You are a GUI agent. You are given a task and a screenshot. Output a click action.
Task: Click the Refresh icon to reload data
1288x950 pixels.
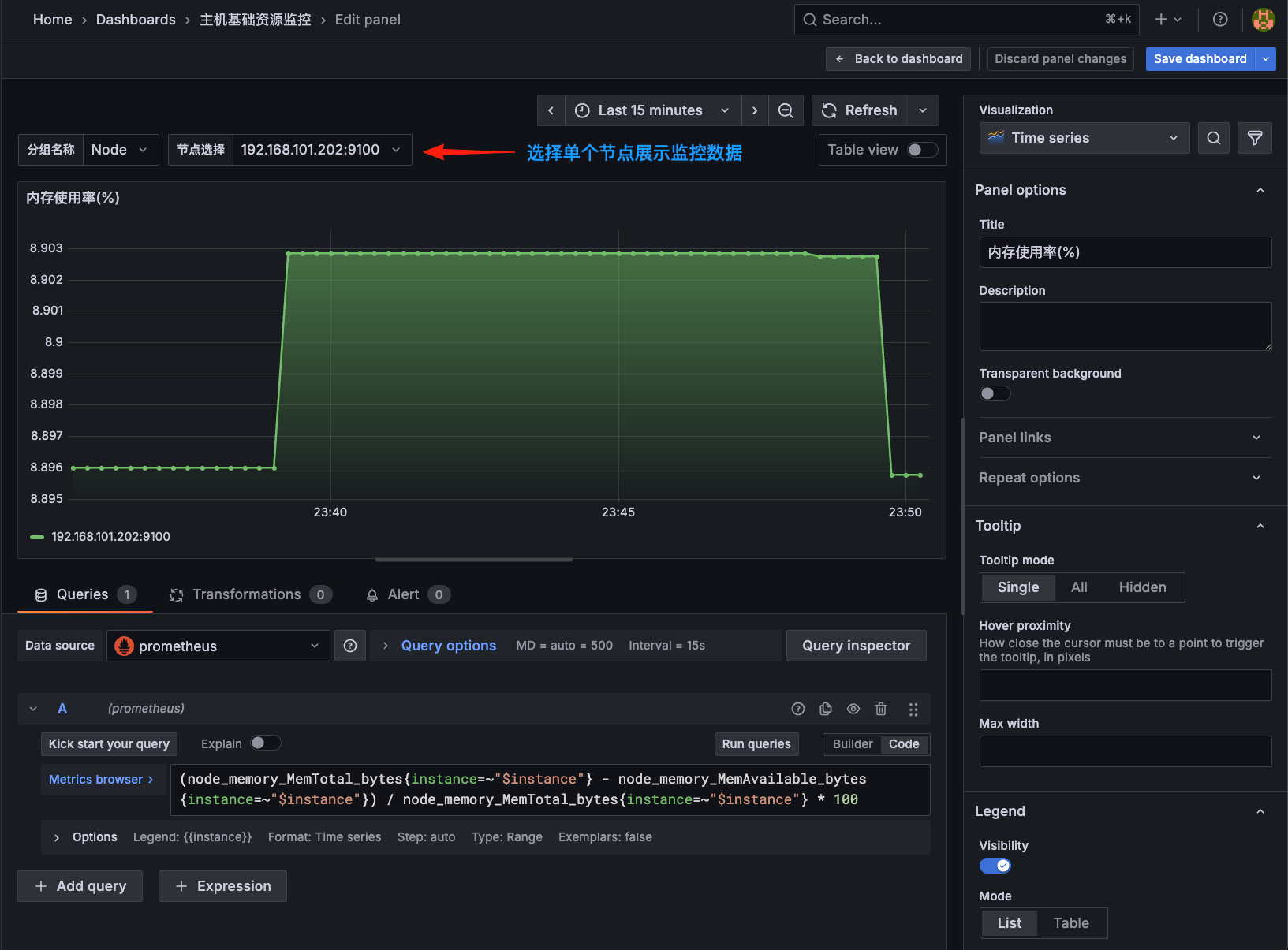[x=828, y=110]
